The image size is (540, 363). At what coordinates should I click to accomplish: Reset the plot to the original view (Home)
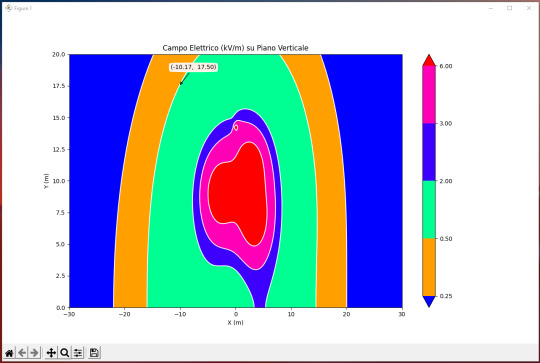[9, 353]
